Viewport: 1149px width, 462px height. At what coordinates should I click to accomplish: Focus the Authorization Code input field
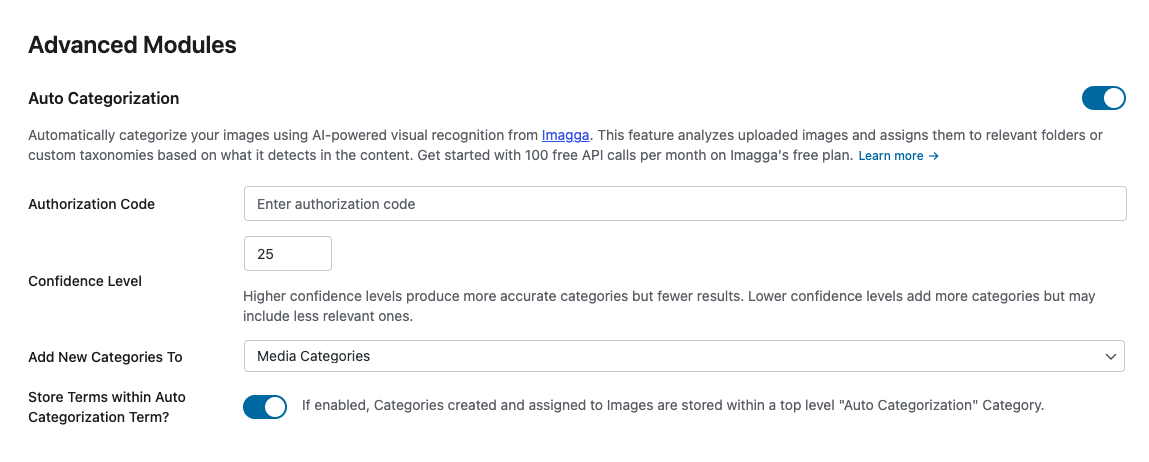click(x=685, y=204)
